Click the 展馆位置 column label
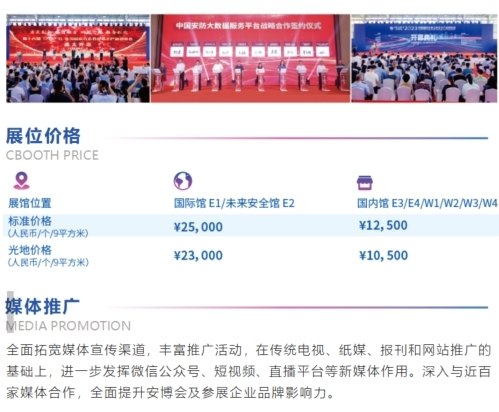This screenshot has height=412, width=499. (x=30, y=203)
